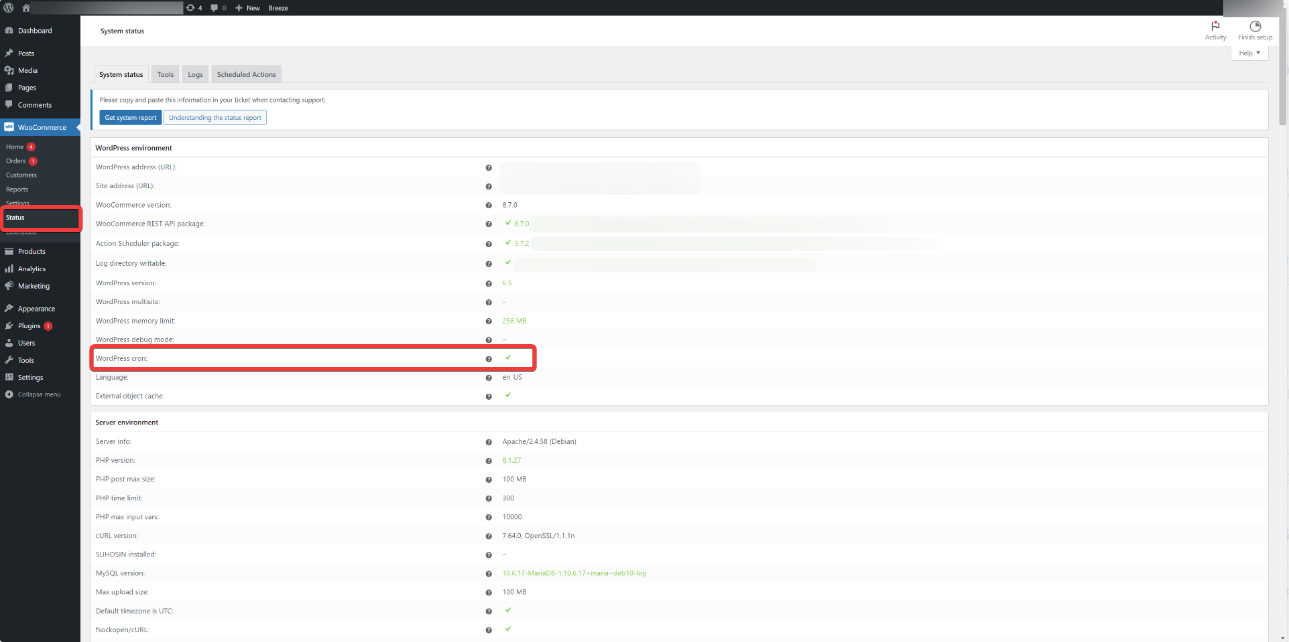
Task: Click the Dashboard gauge icon in the sidebar
Action: pyautogui.click(x=9, y=31)
